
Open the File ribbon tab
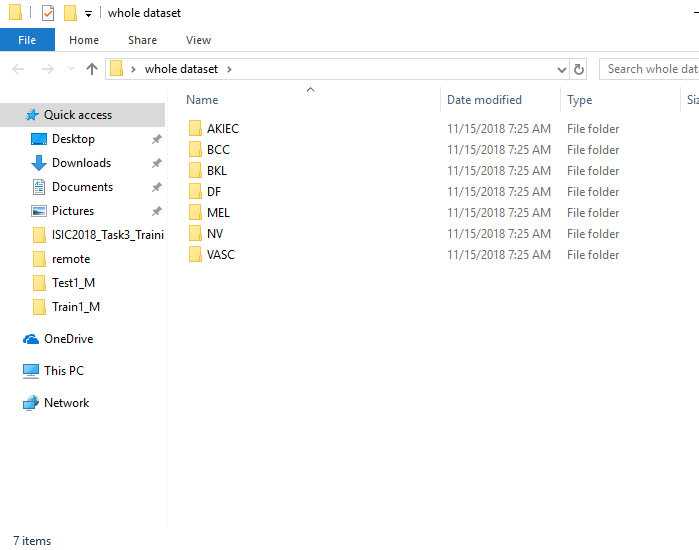click(27, 40)
